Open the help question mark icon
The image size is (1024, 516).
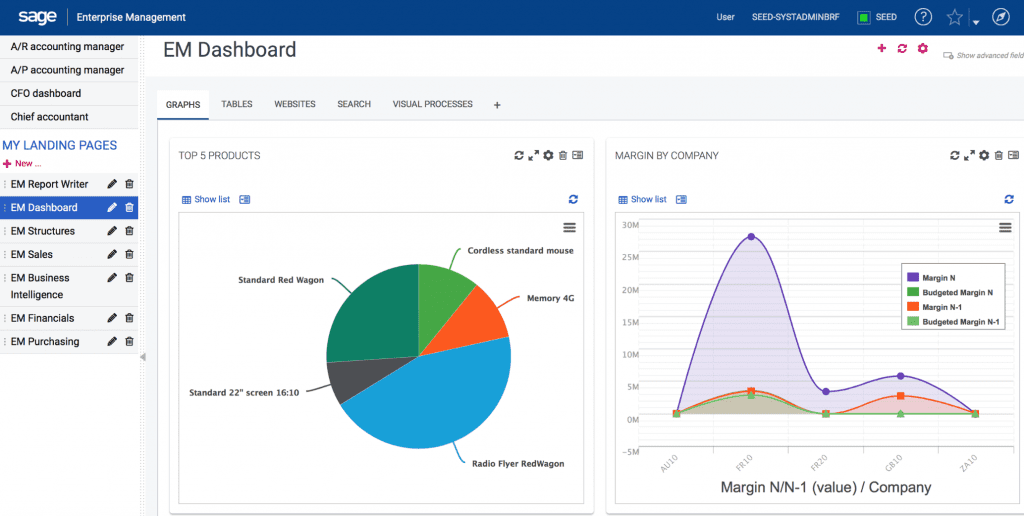(922, 18)
